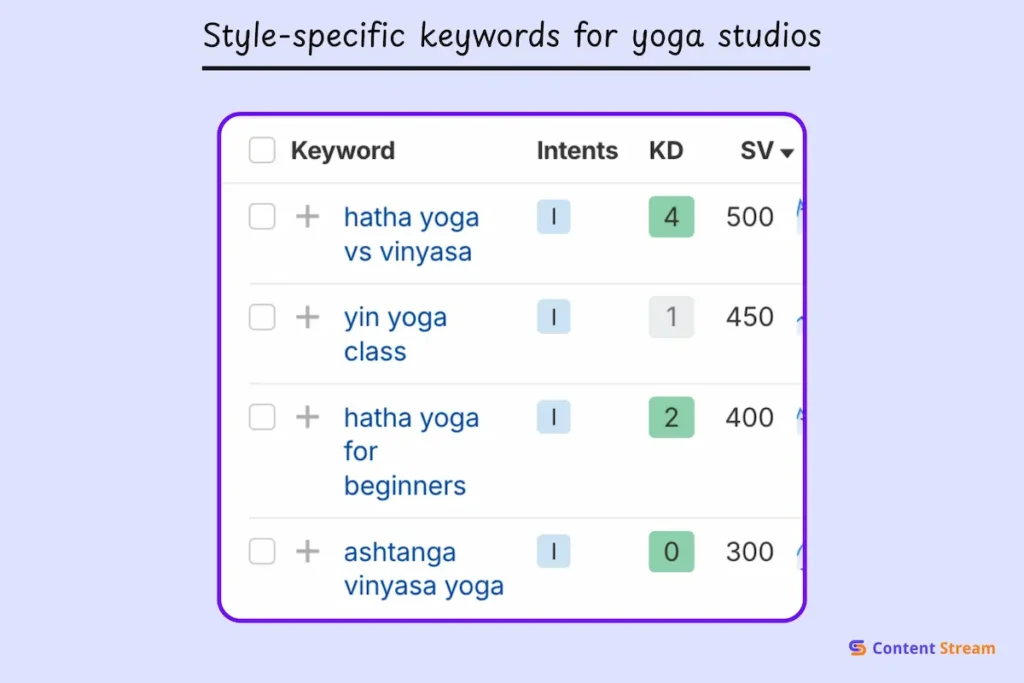
Task: Click the intent badge on the "yin yoga class" row
Action: pyautogui.click(x=553, y=317)
